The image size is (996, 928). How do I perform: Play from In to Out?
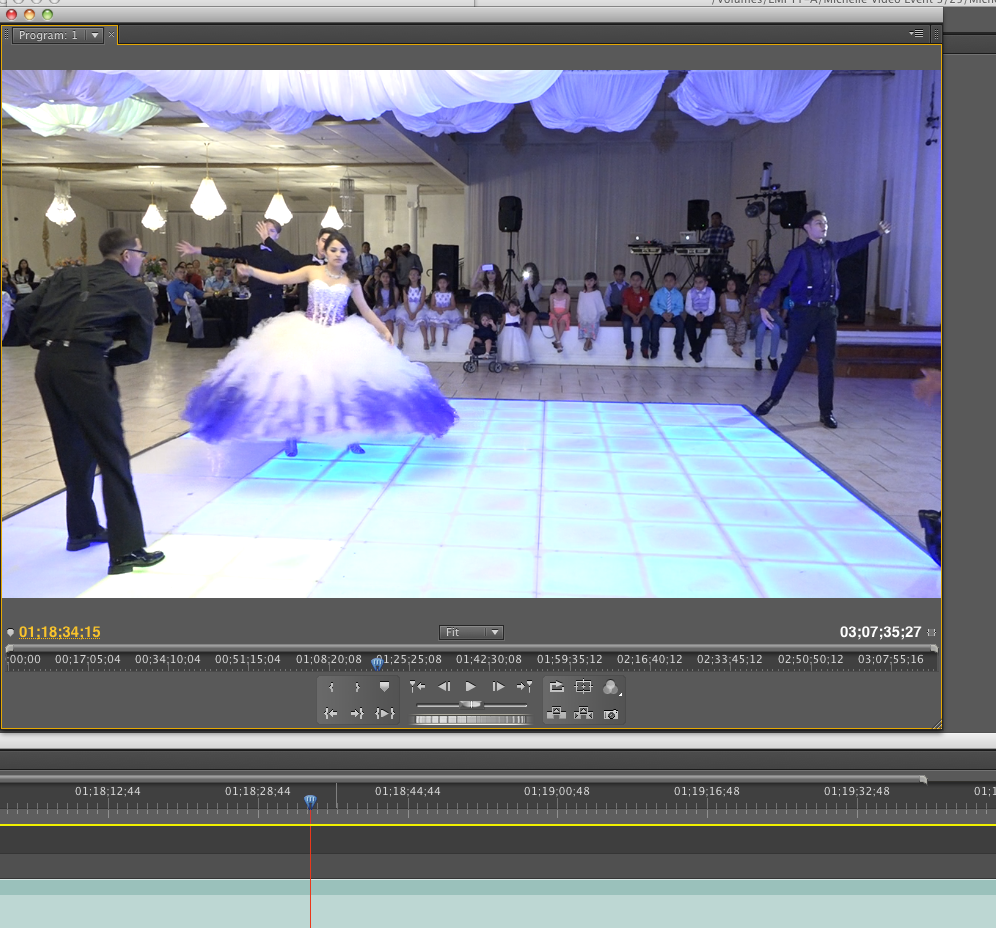point(384,713)
